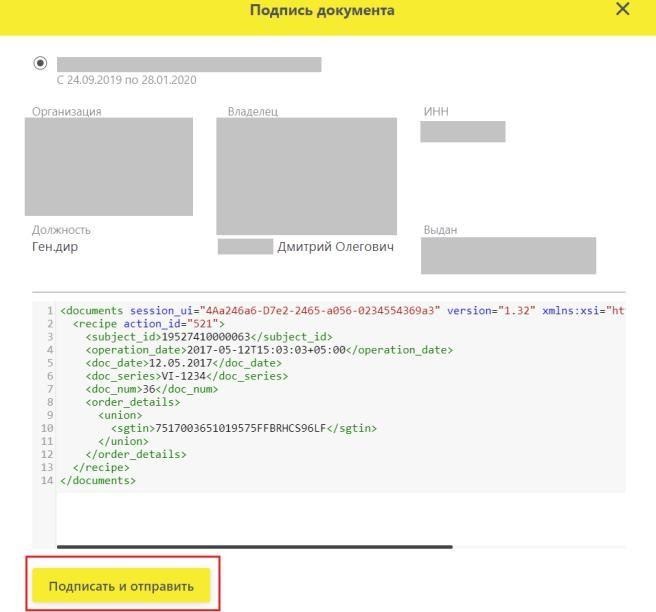This screenshot has width=656, height=612.
Task: Click the XML line with session_ui attribute
Action: 342,311
